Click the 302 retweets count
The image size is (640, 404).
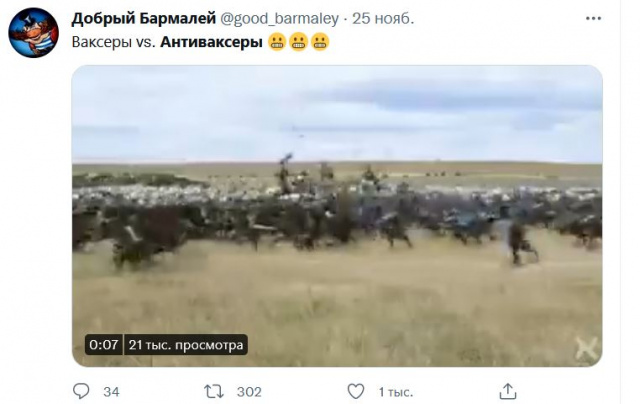pos(249,392)
